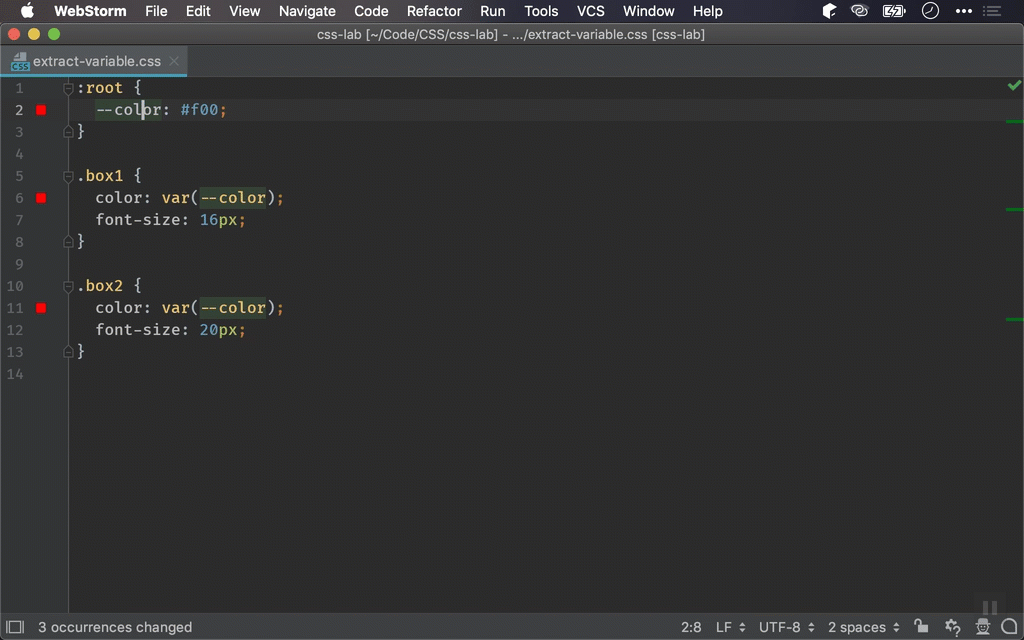Click the battery icon in menu bar

(893, 11)
